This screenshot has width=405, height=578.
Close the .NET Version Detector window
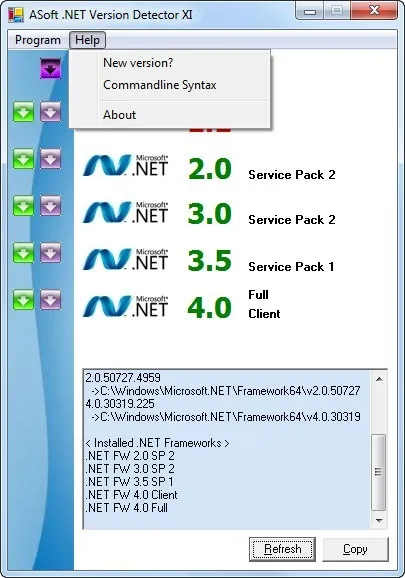pos(374,10)
